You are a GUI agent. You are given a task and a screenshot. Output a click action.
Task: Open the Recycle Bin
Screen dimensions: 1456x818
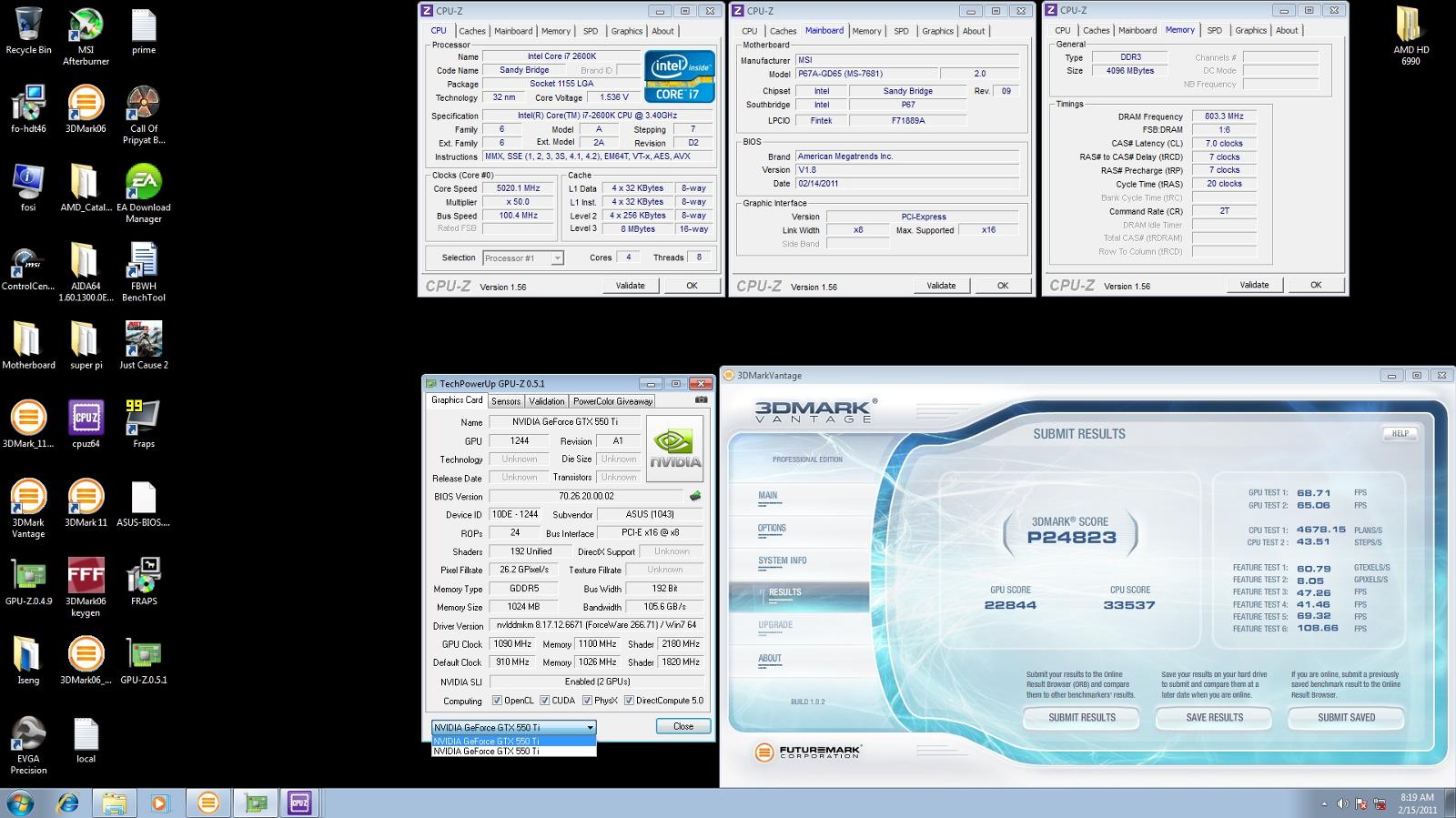pyautogui.click(x=28, y=31)
